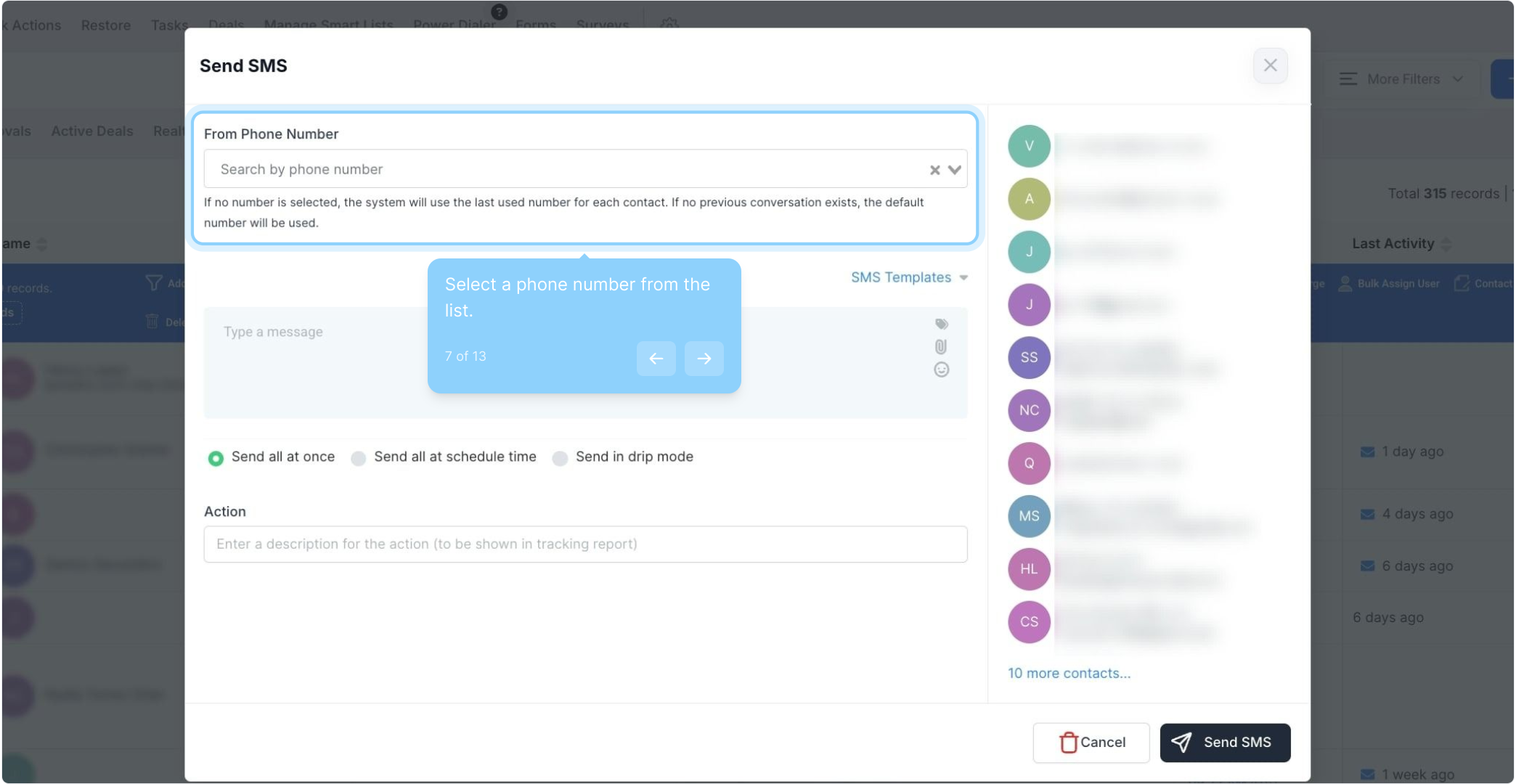Close the Send SMS dialog

tap(1270, 65)
